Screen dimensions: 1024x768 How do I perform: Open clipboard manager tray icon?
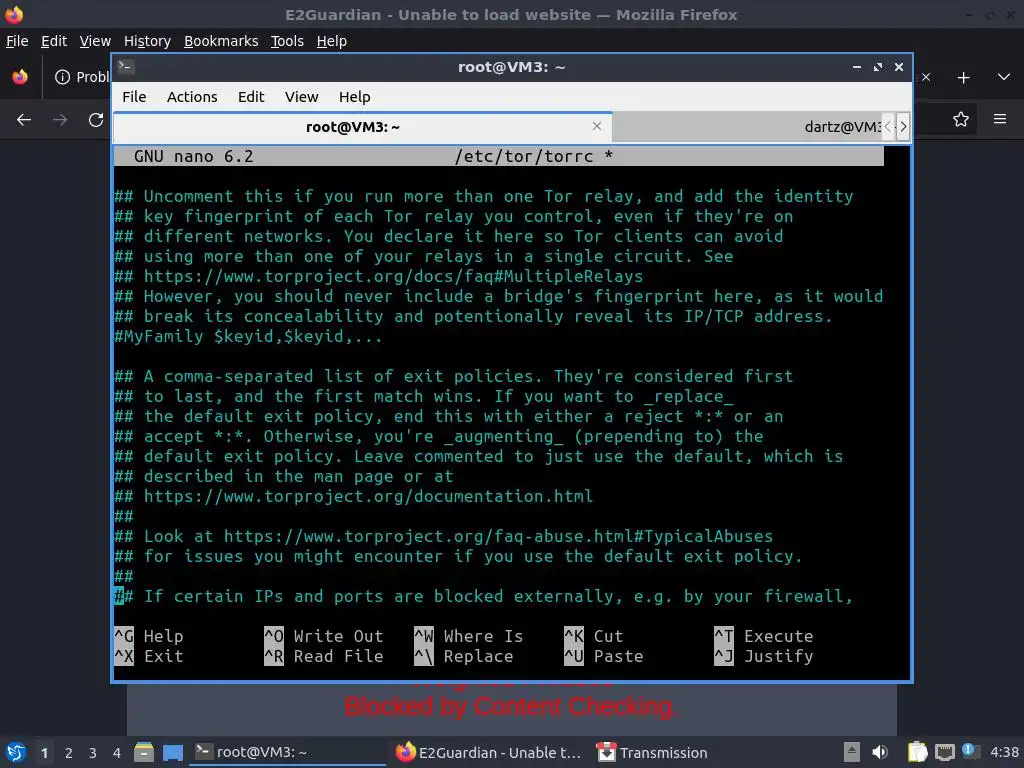click(918, 752)
